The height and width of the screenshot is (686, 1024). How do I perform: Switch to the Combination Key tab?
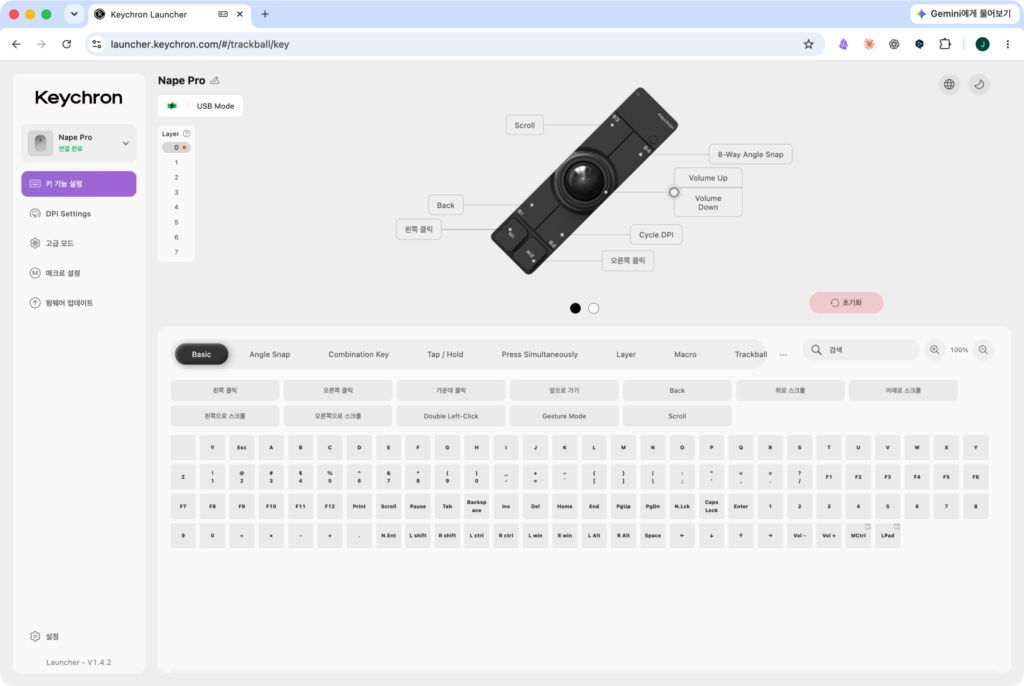click(359, 355)
